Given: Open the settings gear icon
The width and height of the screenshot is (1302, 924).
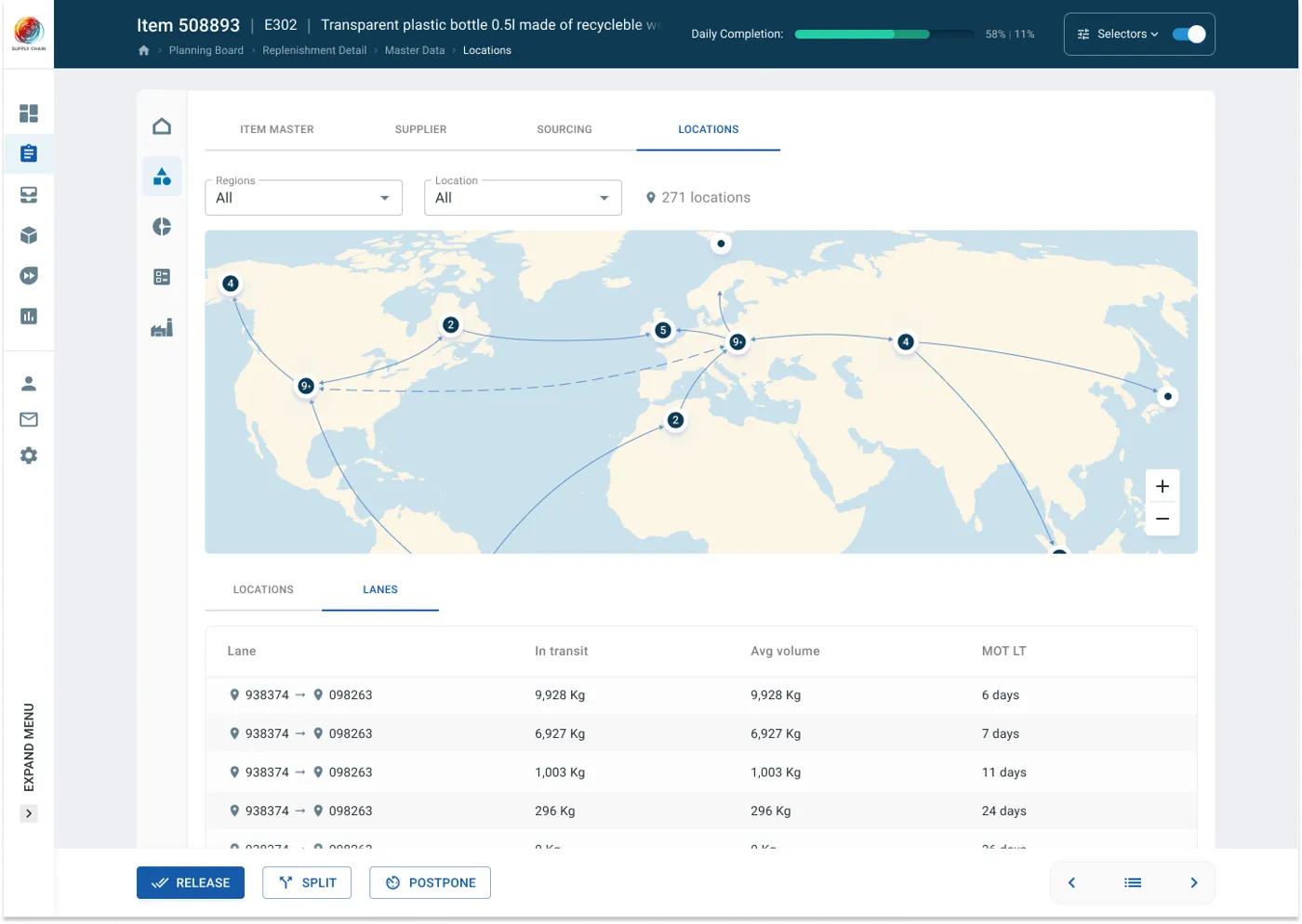Looking at the screenshot, I should coord(29,455).
